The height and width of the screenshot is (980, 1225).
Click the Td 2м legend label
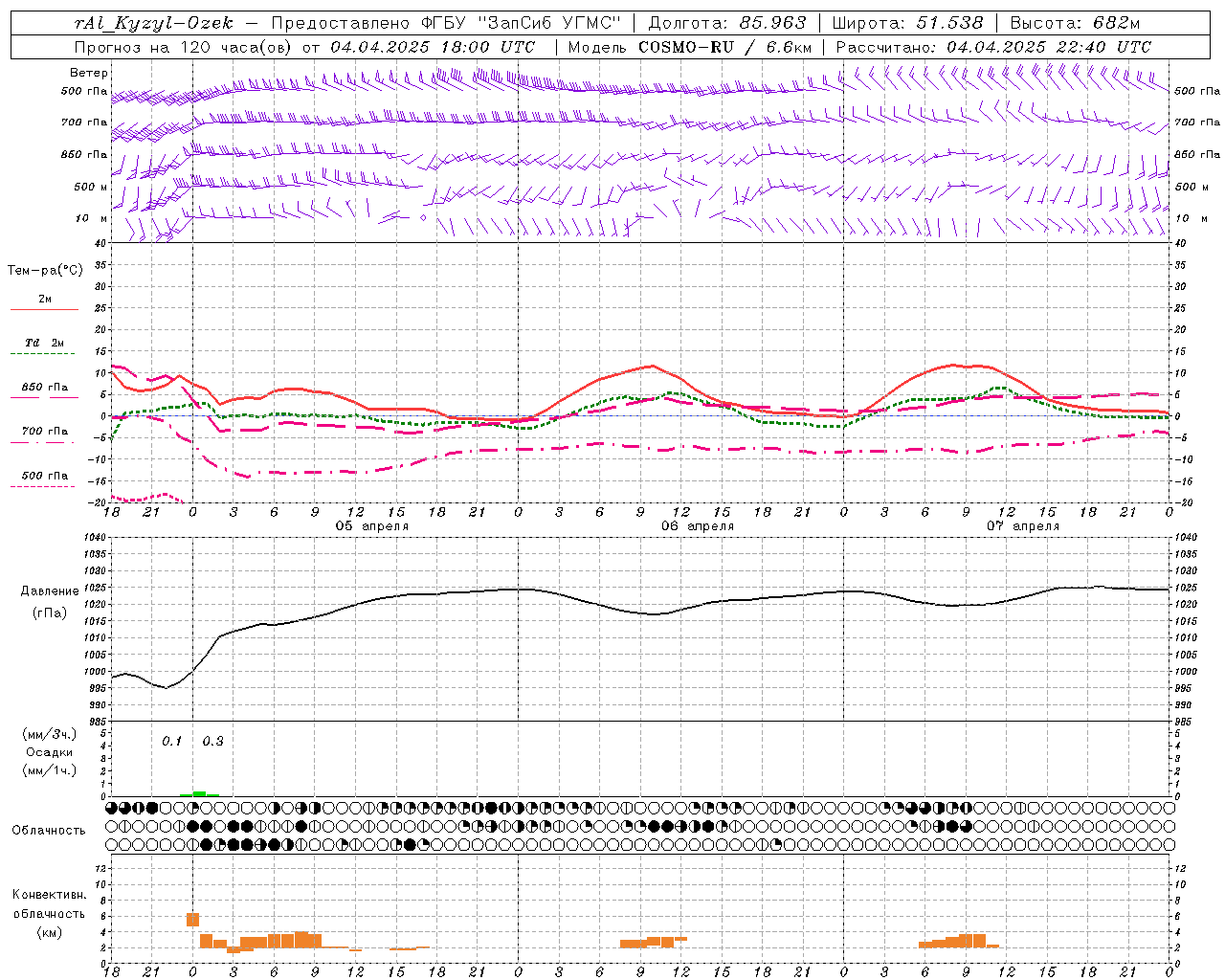coord(44,343)
